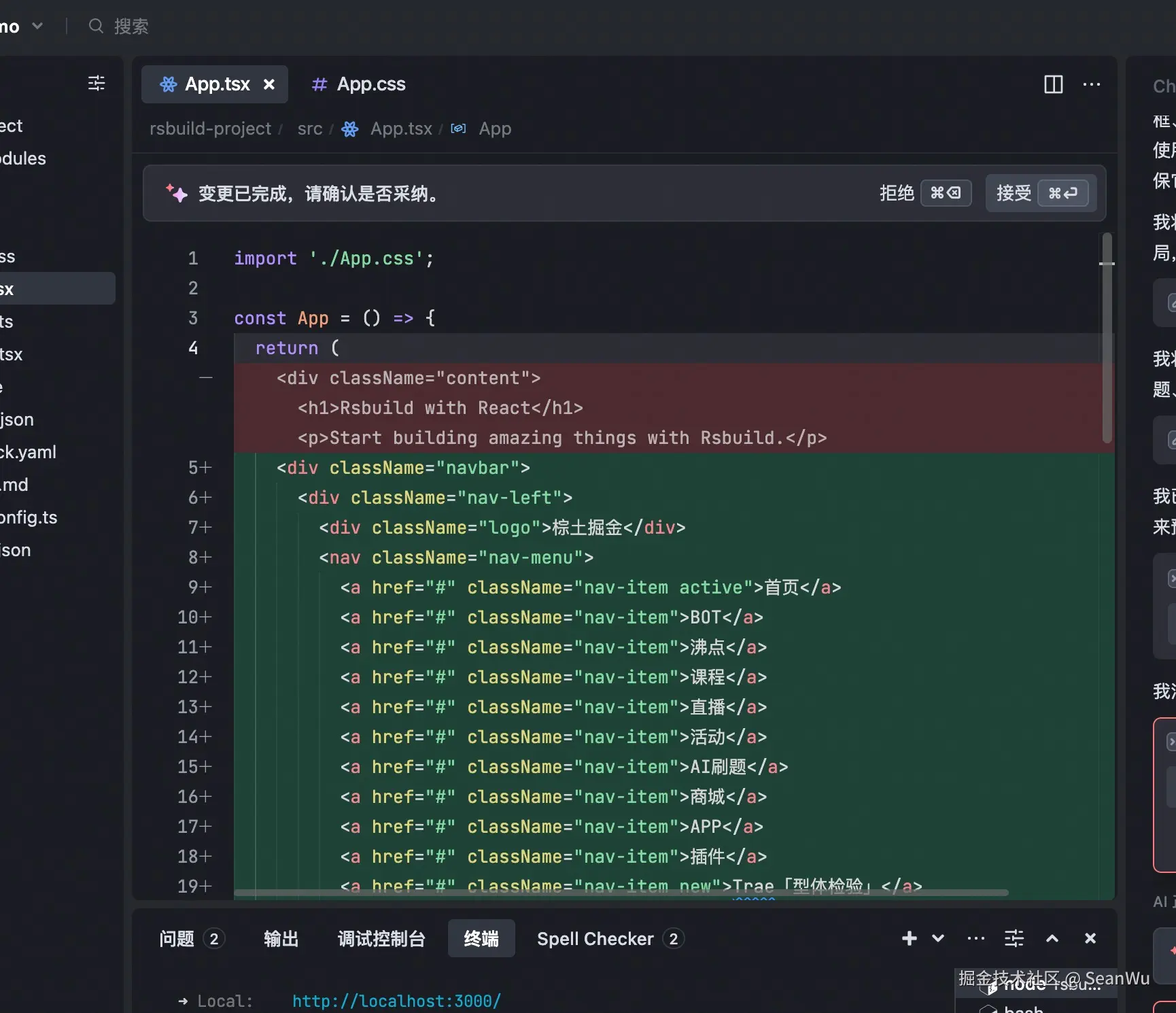The height and width of the screenshot is (1013, 1176).
Task: Open terminal panel more actions
Action: (975, 938)
